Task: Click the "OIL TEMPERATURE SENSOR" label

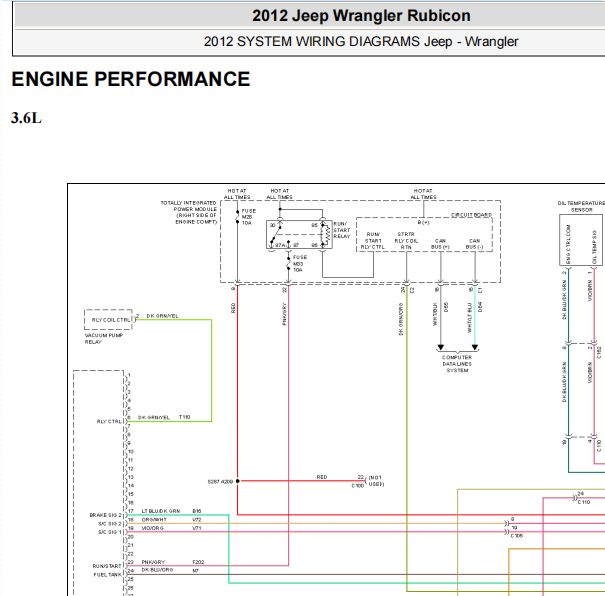Action: pos(581,206)
